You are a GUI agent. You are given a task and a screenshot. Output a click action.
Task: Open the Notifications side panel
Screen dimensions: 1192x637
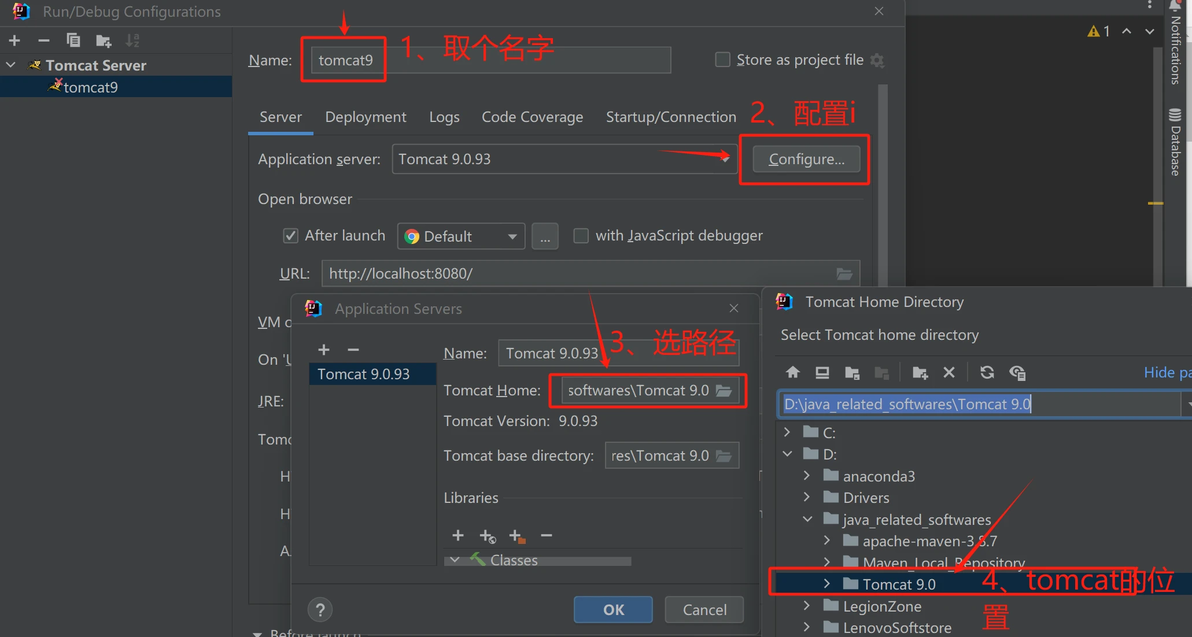click(1176, 43)
